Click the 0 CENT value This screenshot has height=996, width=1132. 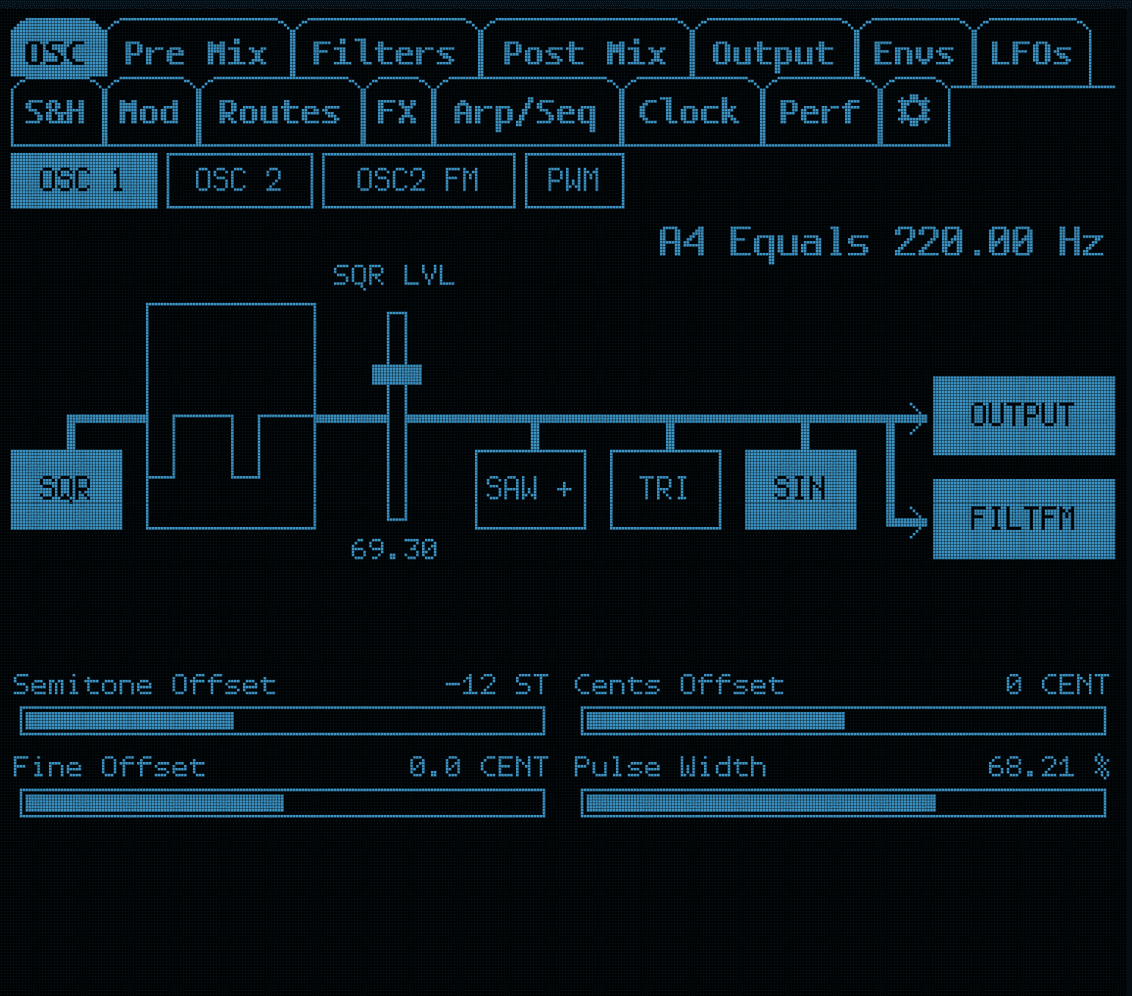click(1057, 685)
